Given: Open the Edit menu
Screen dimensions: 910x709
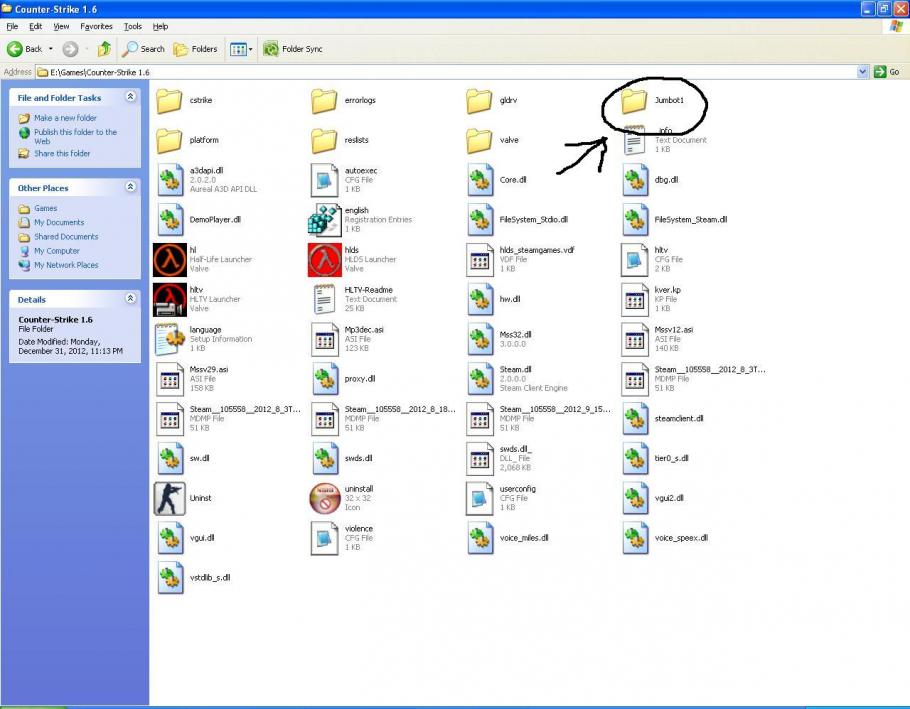Looking at the screenshot, I should [35, 27].
